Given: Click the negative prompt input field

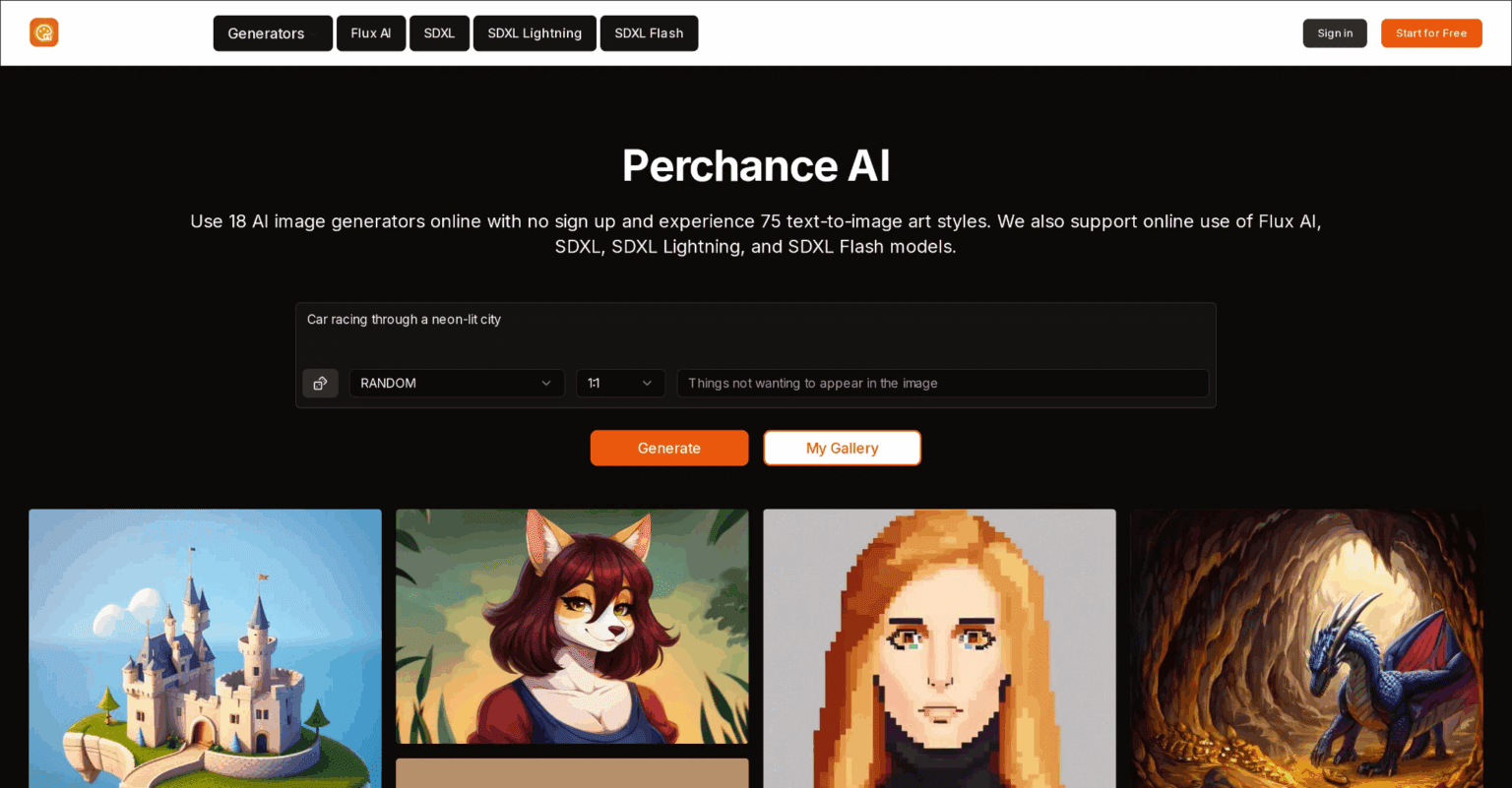Looking at the screenshot, I should coord(943,383).
